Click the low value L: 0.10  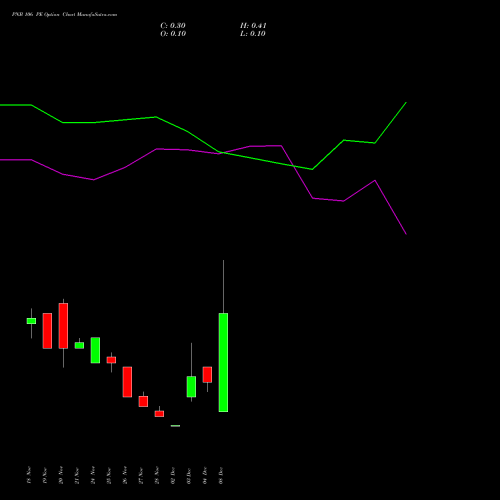coord(253,34)
